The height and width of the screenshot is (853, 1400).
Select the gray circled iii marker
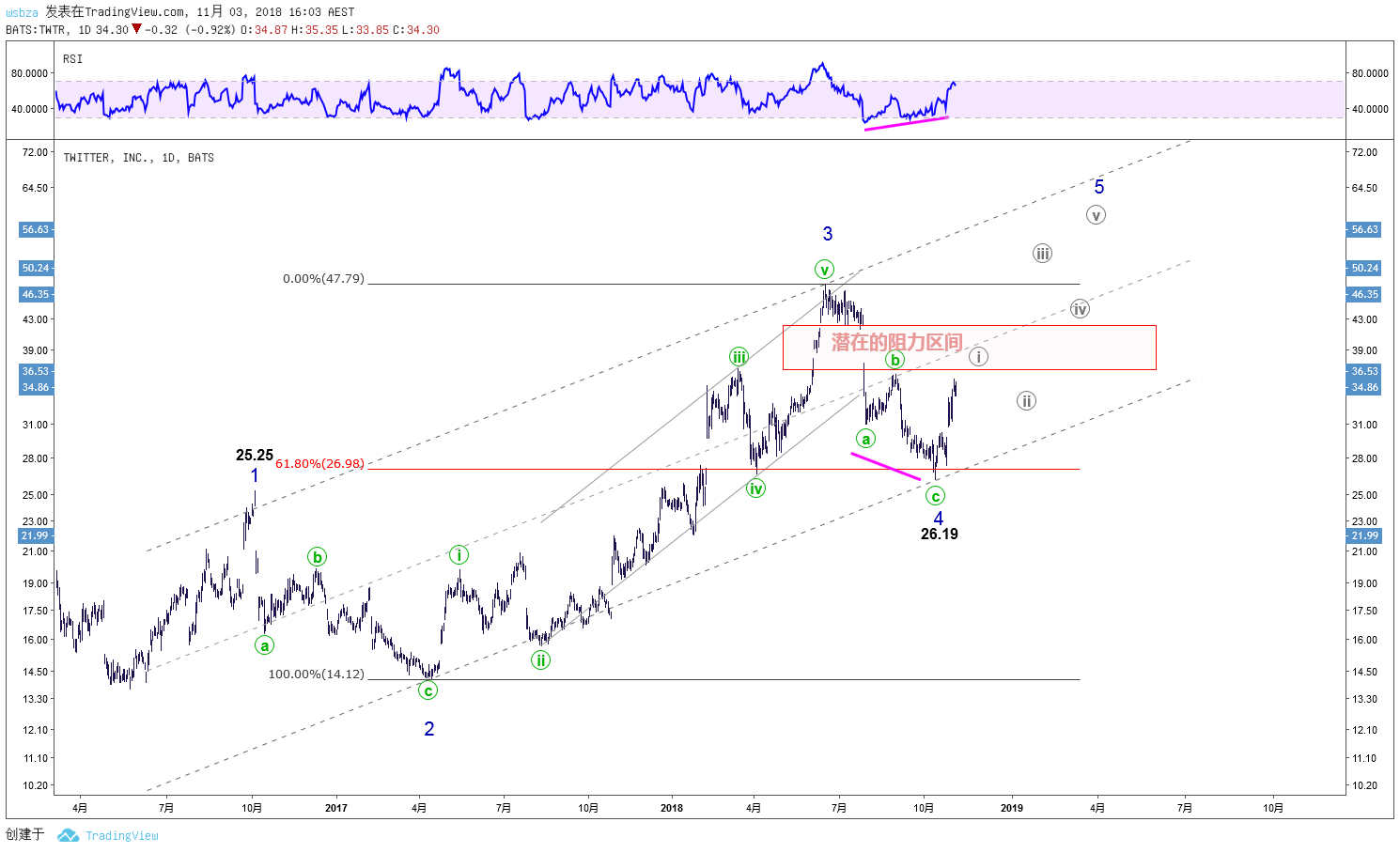click(1042, 254)
